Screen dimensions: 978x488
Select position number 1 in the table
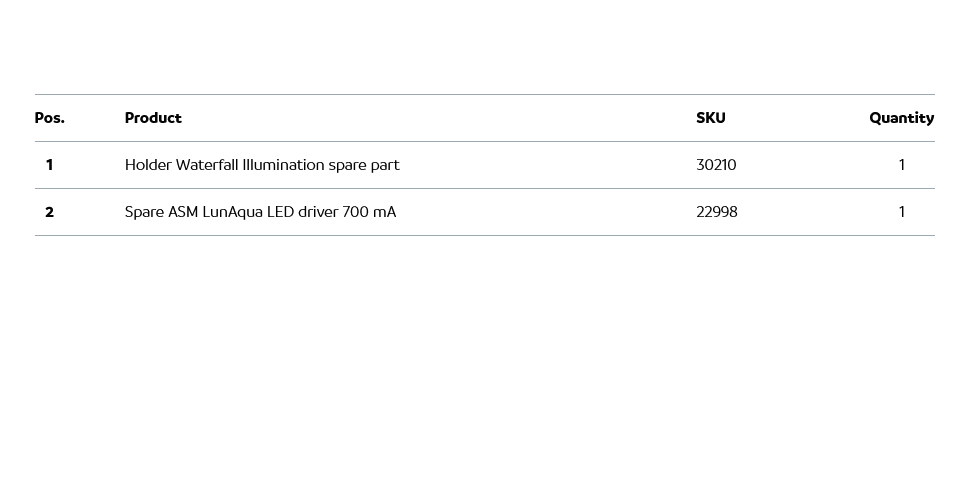point(49,165)
